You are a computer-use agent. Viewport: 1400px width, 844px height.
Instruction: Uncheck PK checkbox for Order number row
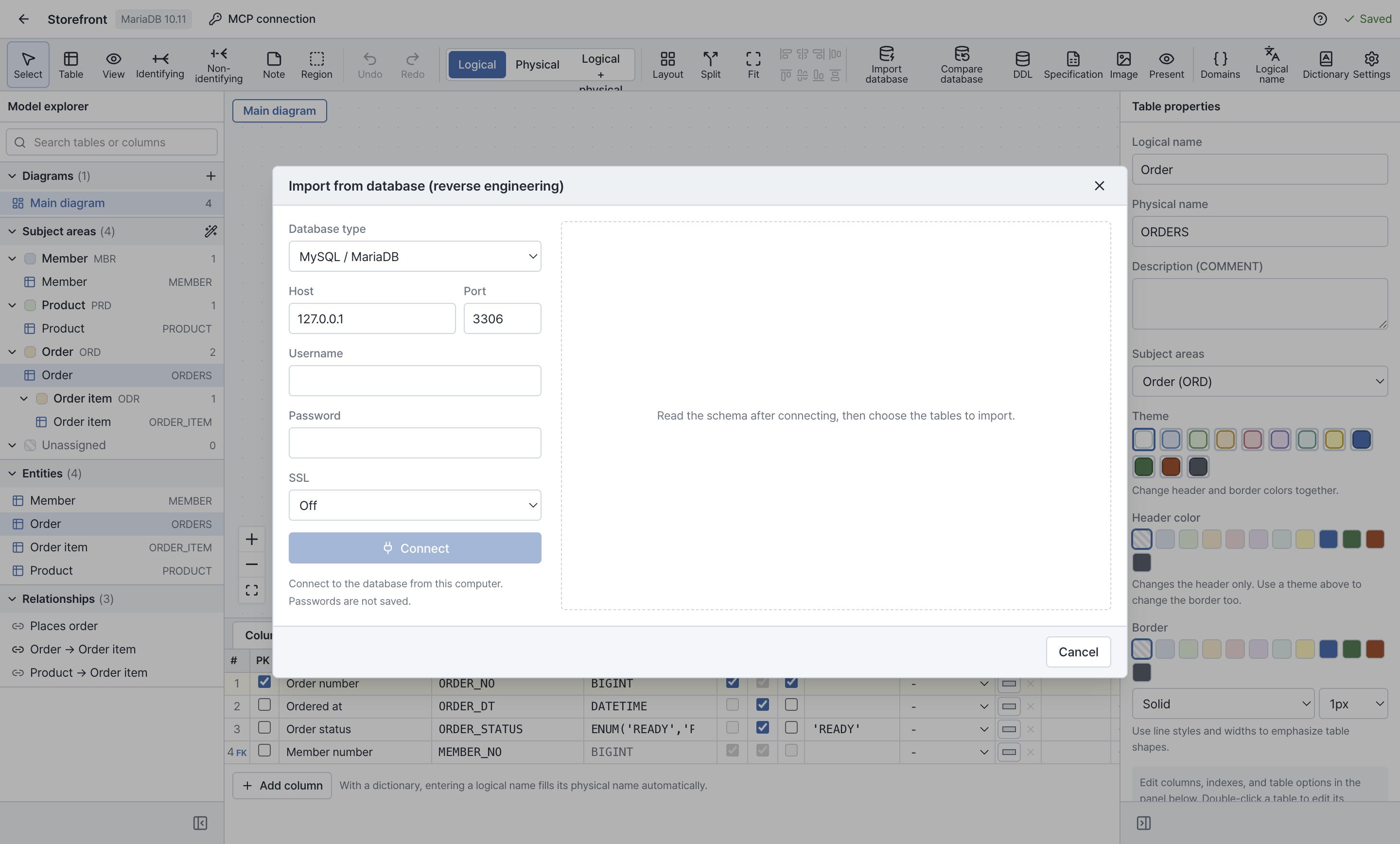pyautogui.click(x=264, y=682)
